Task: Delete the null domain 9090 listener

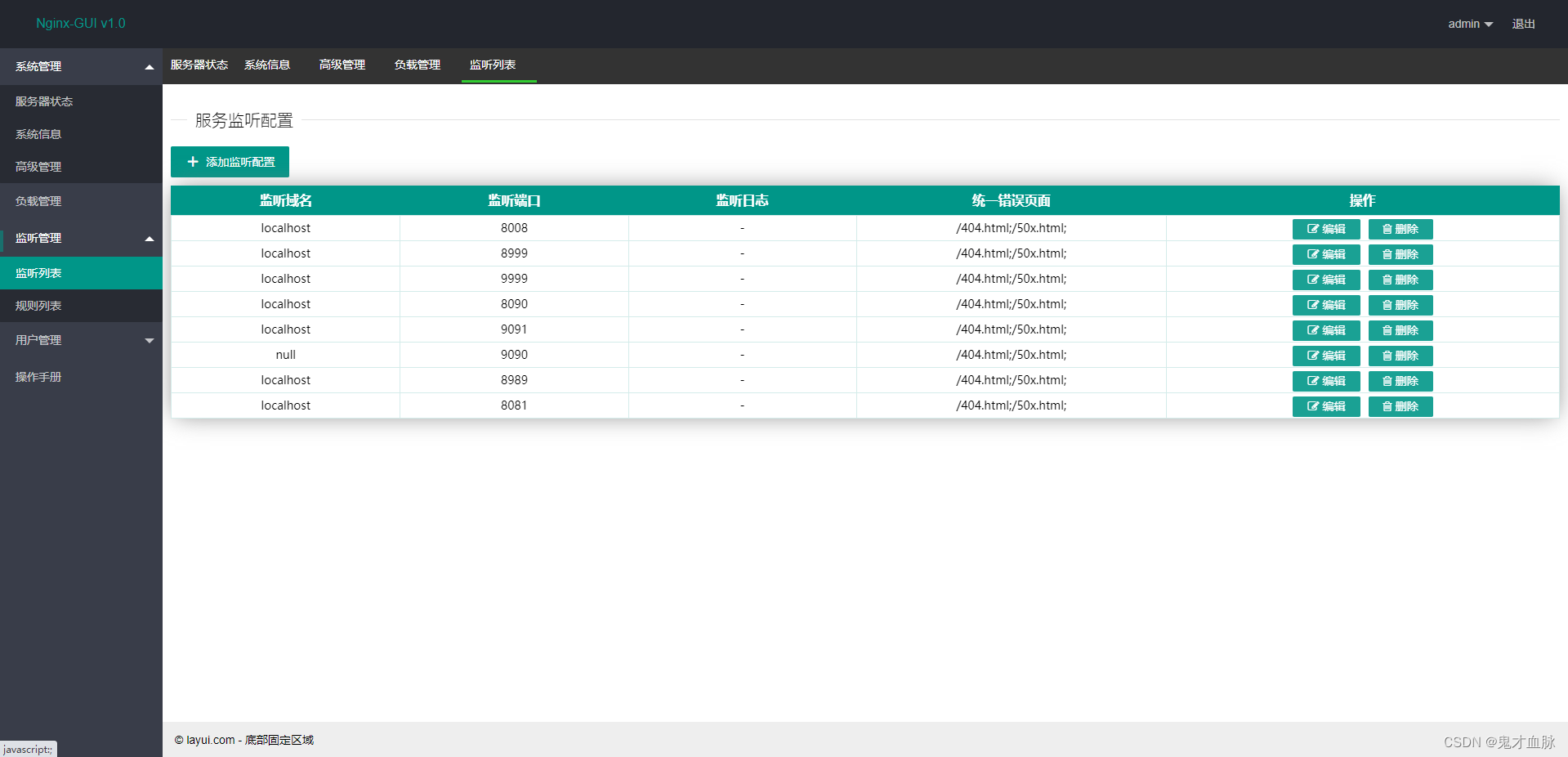Action: coord(1400,356)
